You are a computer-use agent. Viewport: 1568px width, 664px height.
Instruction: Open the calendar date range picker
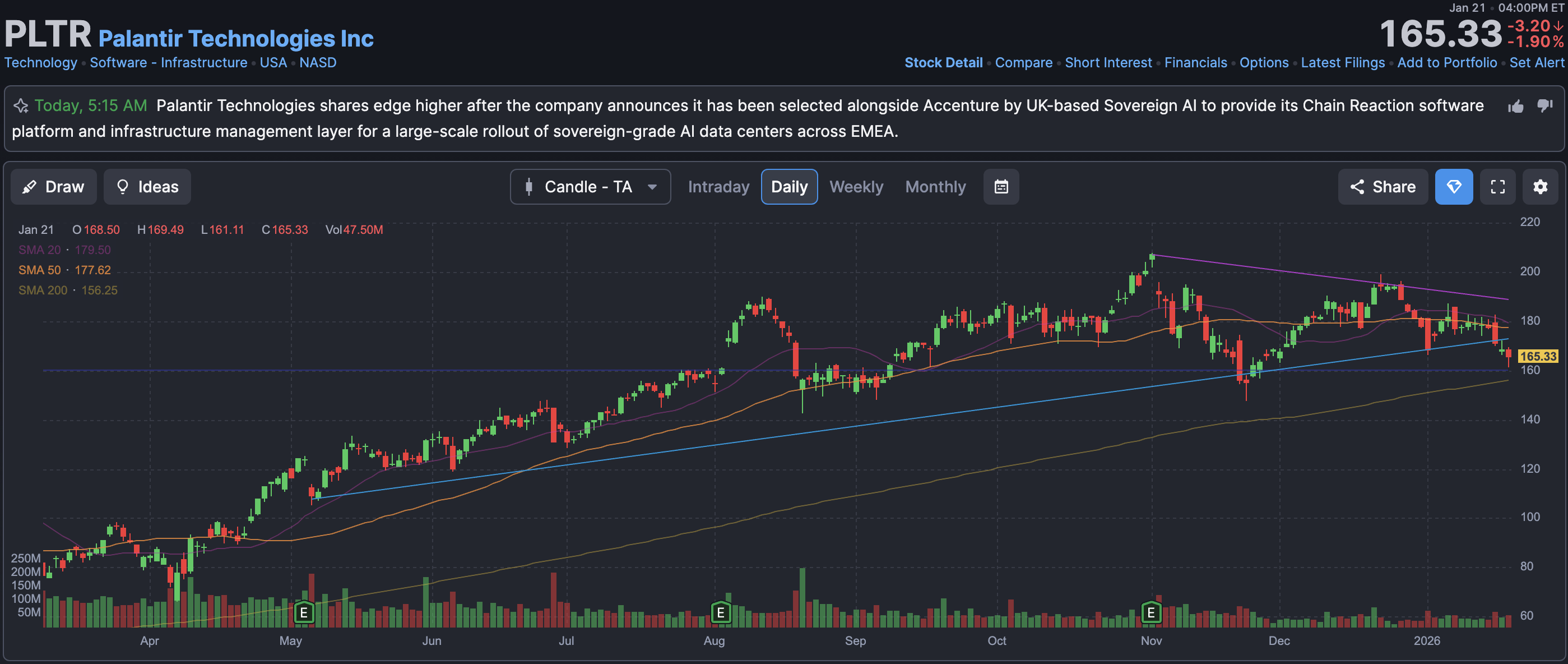[1001, 186]
